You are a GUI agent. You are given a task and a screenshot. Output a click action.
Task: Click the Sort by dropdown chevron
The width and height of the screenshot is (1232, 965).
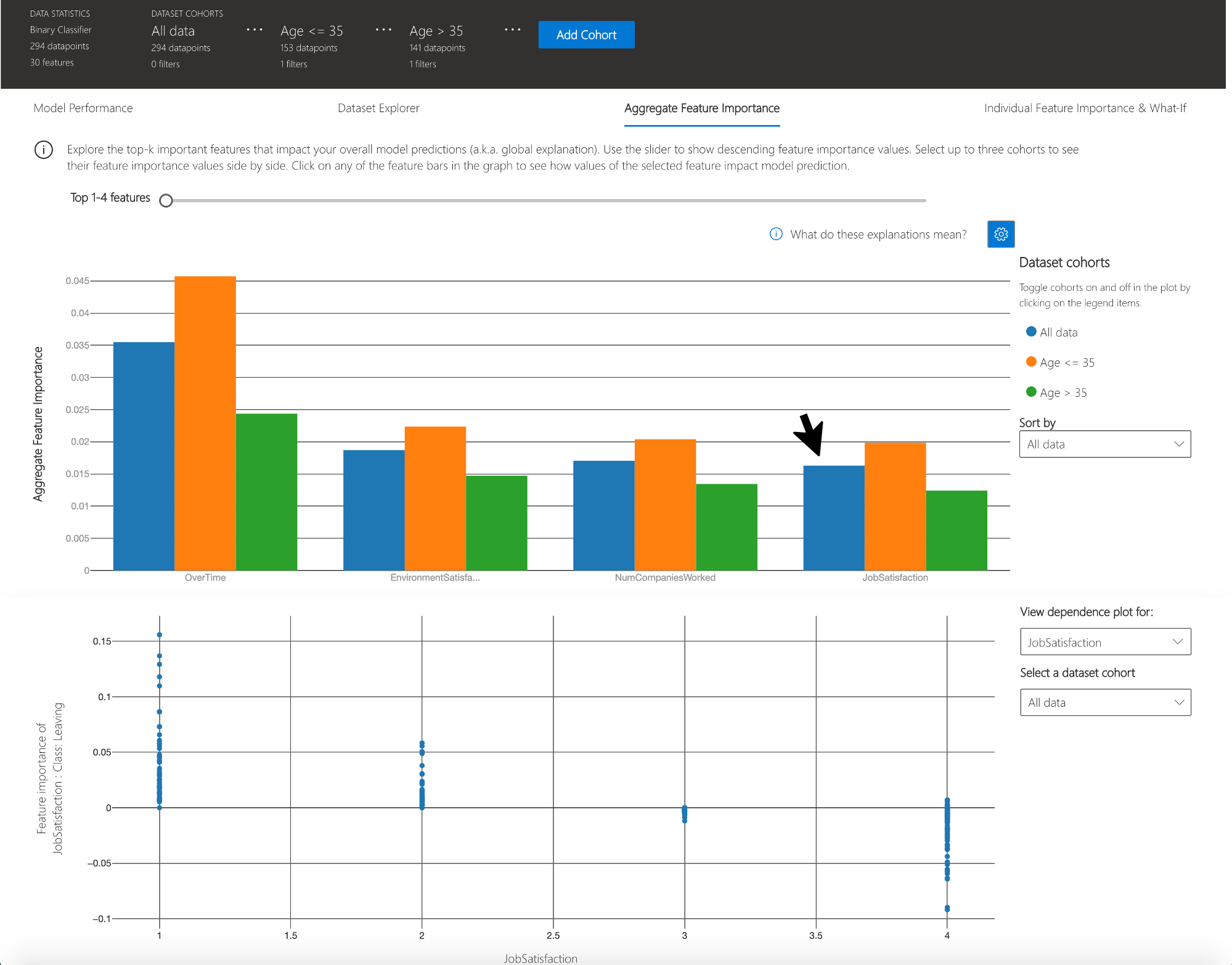coord(1178,444)
